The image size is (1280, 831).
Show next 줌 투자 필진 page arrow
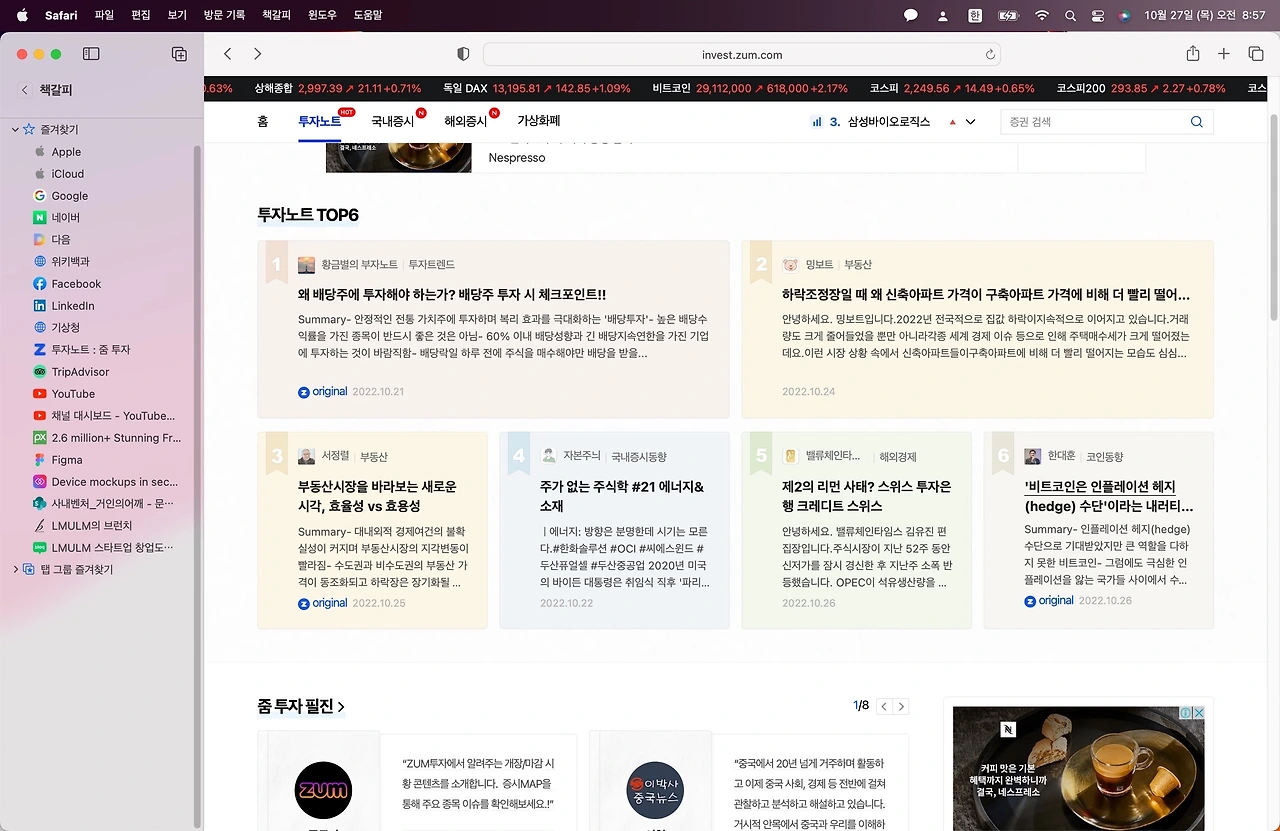coord(901,707)
